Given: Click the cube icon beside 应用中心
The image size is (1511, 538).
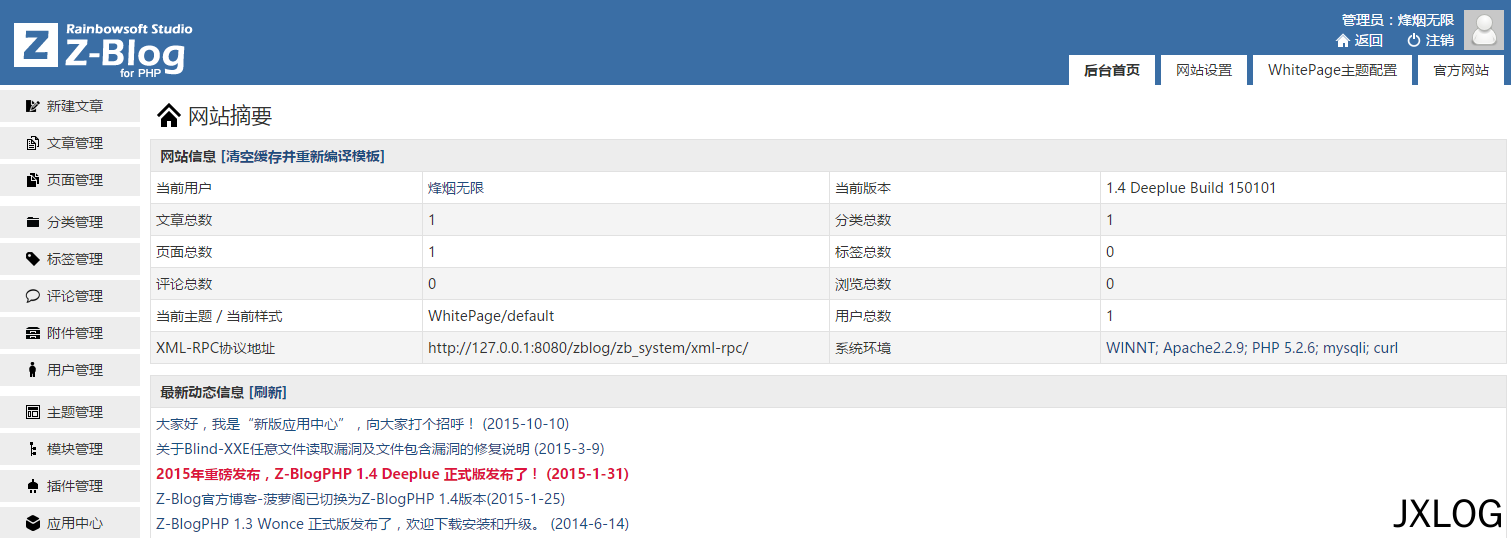Looking at the screenshot, I should pyautogui.click(x=33, y=523).
